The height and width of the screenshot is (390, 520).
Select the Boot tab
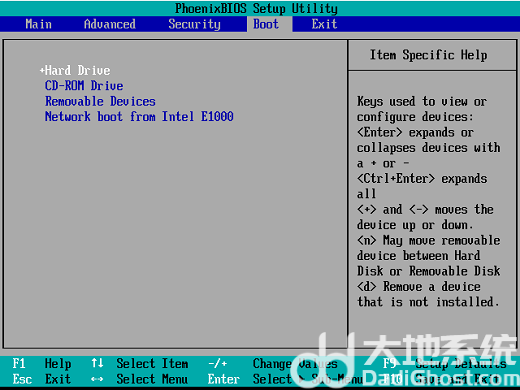(x=266, y=24)
